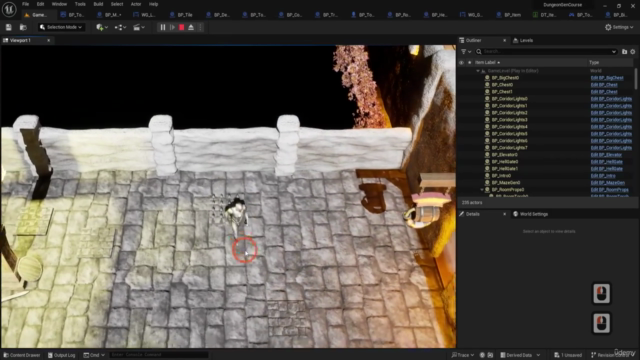Open the play options three-dots menu
Screen dimensions: 640x360
click(x=200, y=27)
